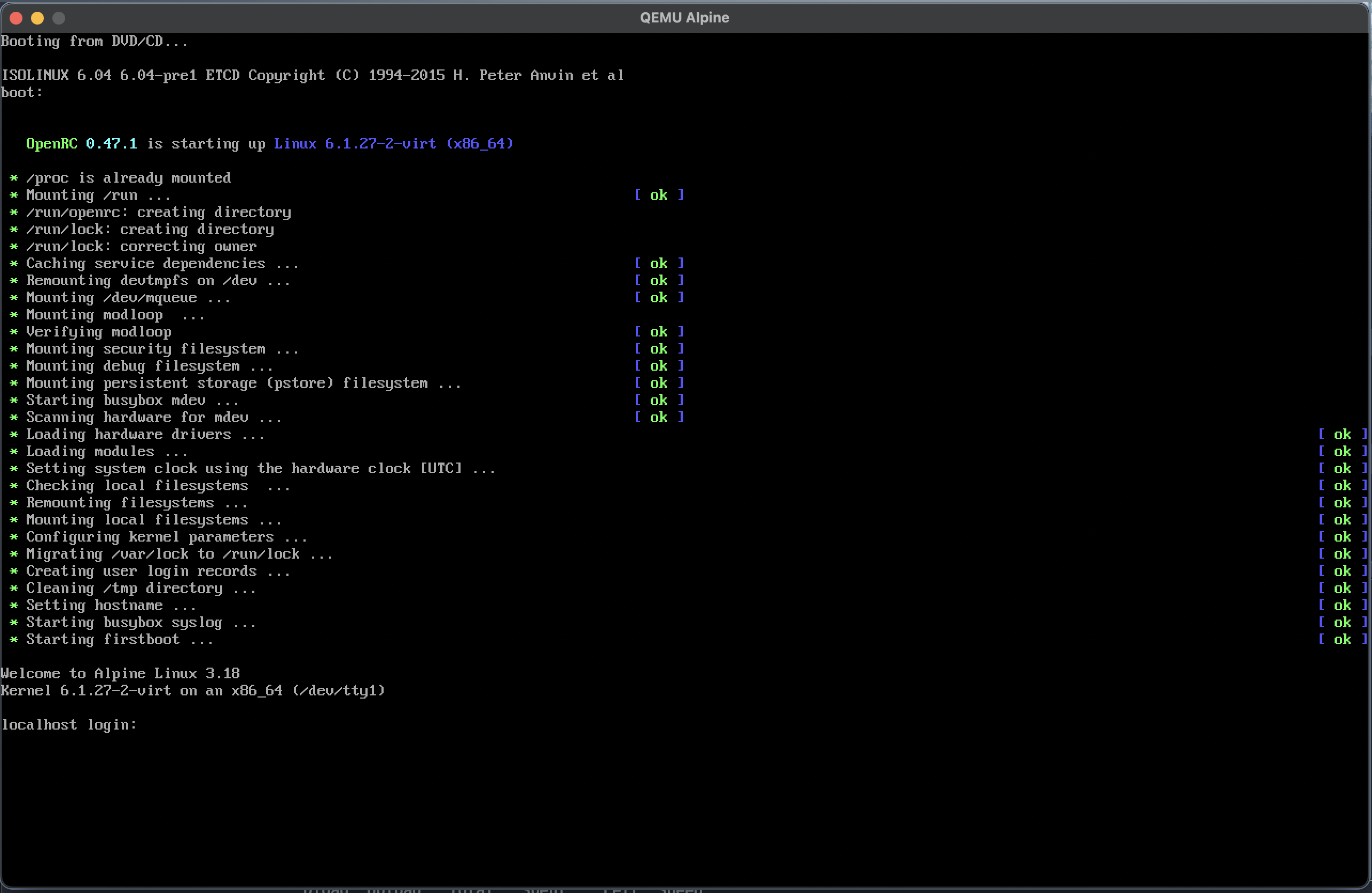This screenshot has height=893, width=1372.
Task: Click 'Caching service dependencies' line
Action: (x=162, y=264)
